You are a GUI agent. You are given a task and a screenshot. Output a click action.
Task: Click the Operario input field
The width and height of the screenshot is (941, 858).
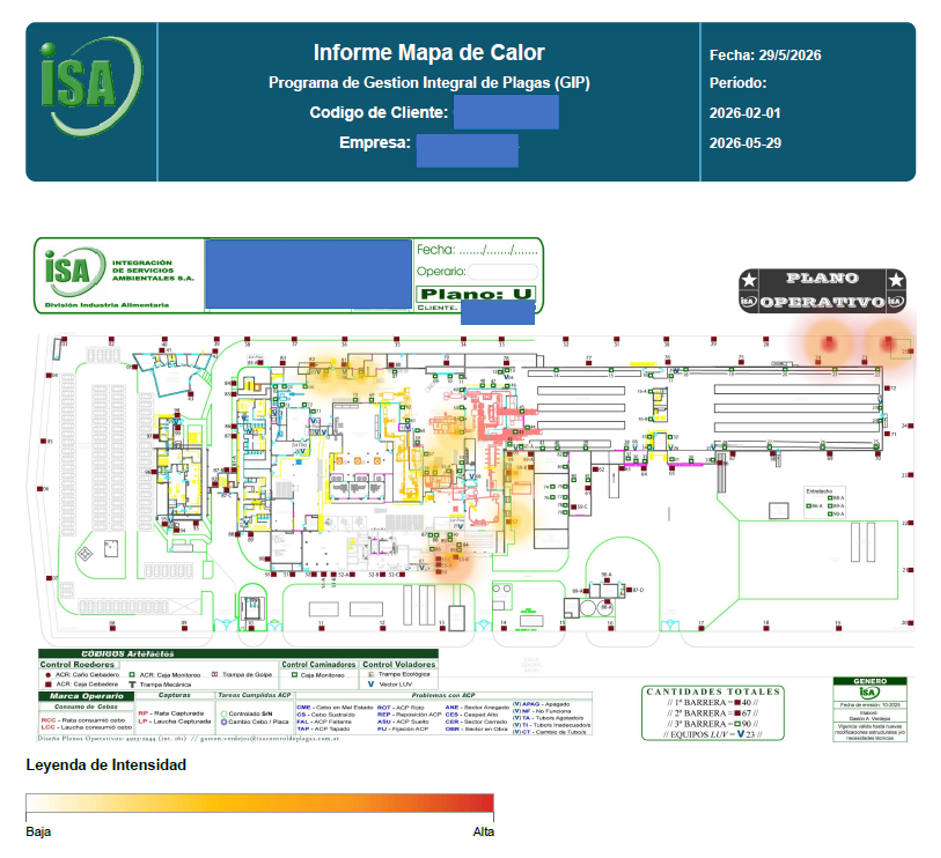coord(503,272)
